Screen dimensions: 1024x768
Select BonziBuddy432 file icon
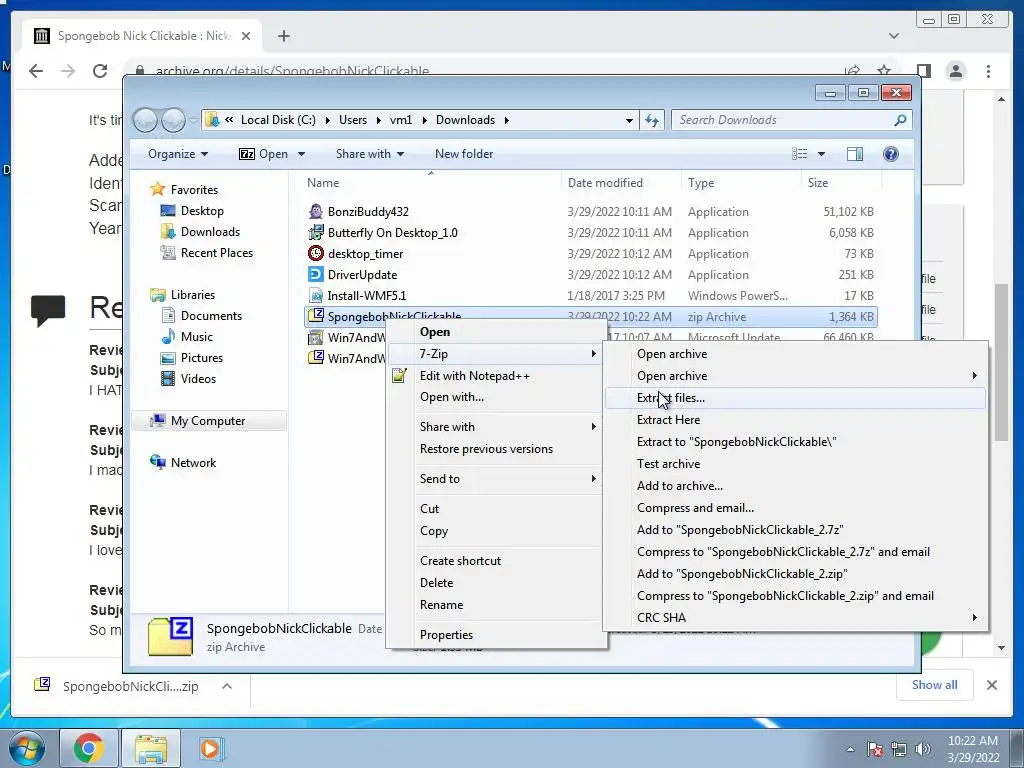coord(316,211)
